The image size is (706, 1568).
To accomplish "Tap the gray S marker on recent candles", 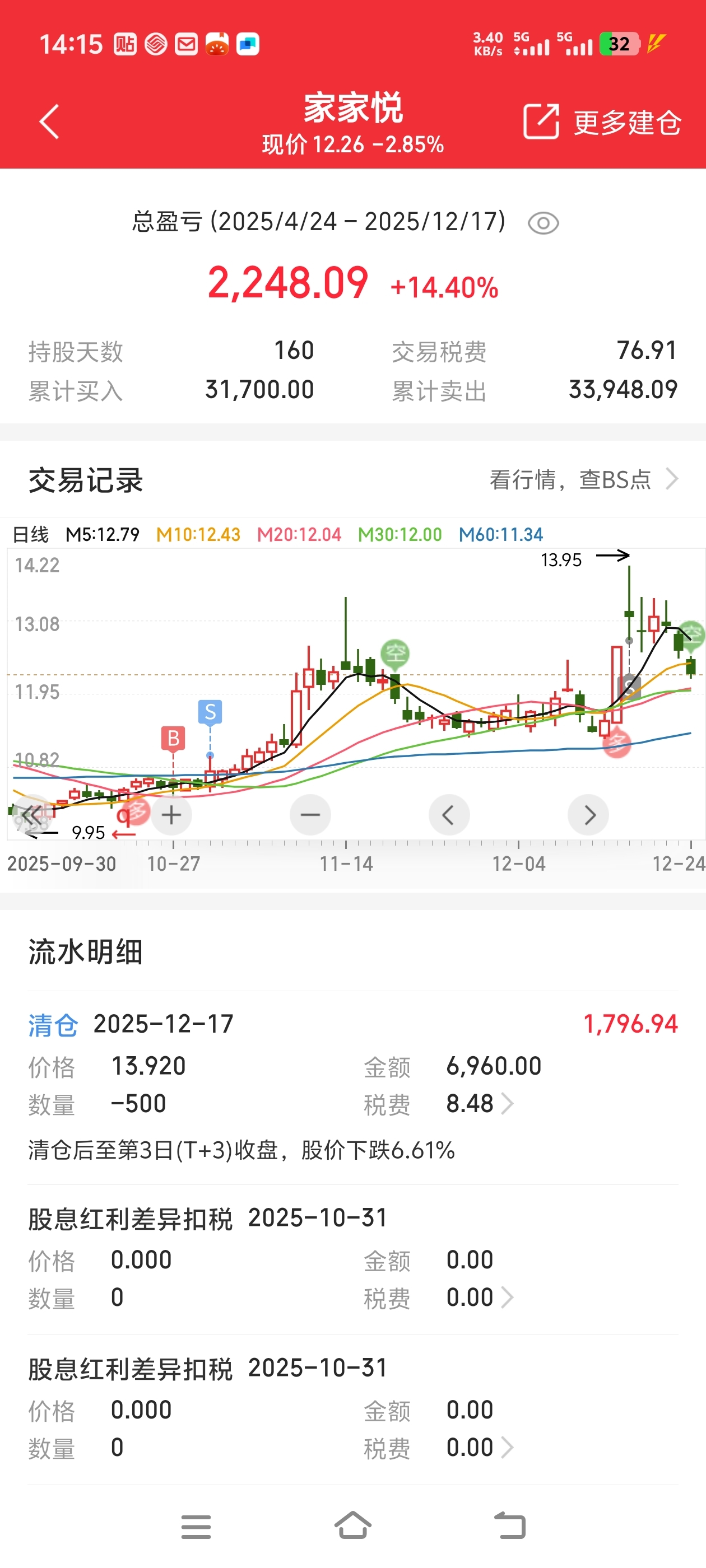I will click(629, 687).
